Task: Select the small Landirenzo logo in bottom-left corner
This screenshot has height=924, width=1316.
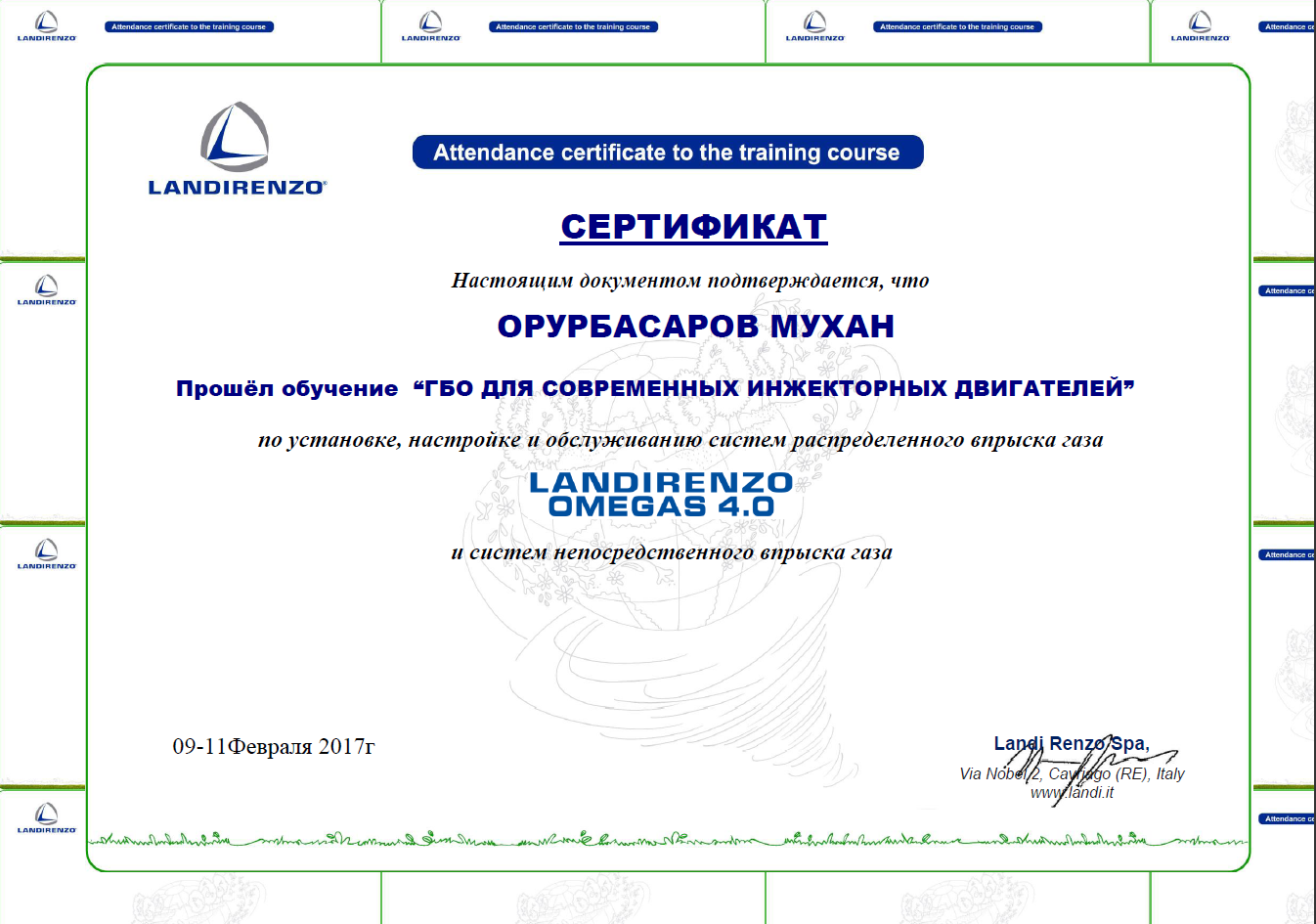Action: click(46, 817)
